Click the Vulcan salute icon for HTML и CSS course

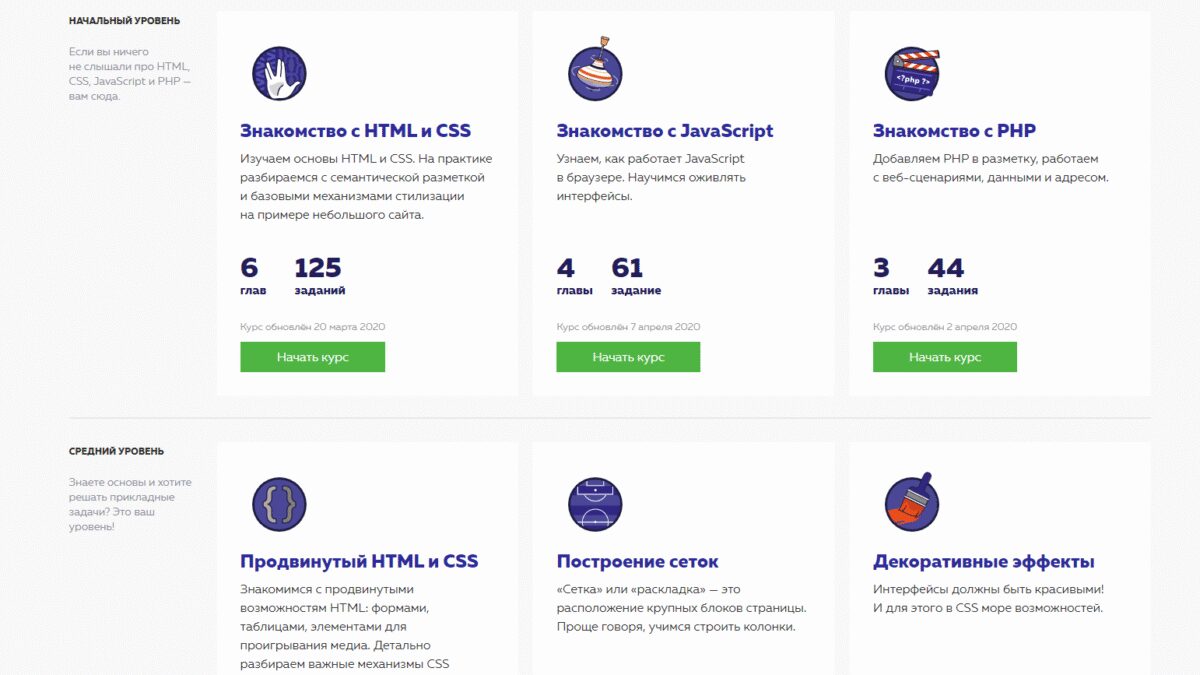[x=278, y=73]
